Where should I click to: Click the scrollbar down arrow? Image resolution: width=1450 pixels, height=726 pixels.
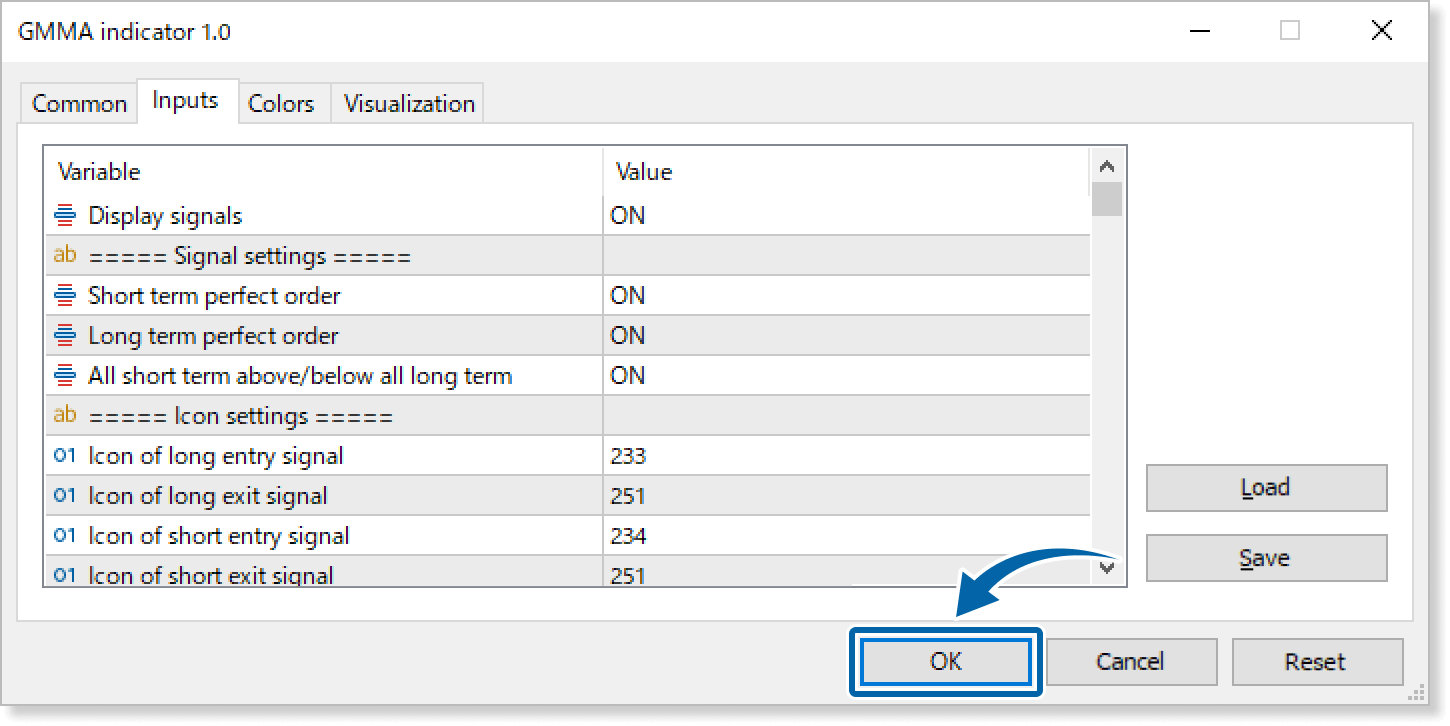(1106, 567)
